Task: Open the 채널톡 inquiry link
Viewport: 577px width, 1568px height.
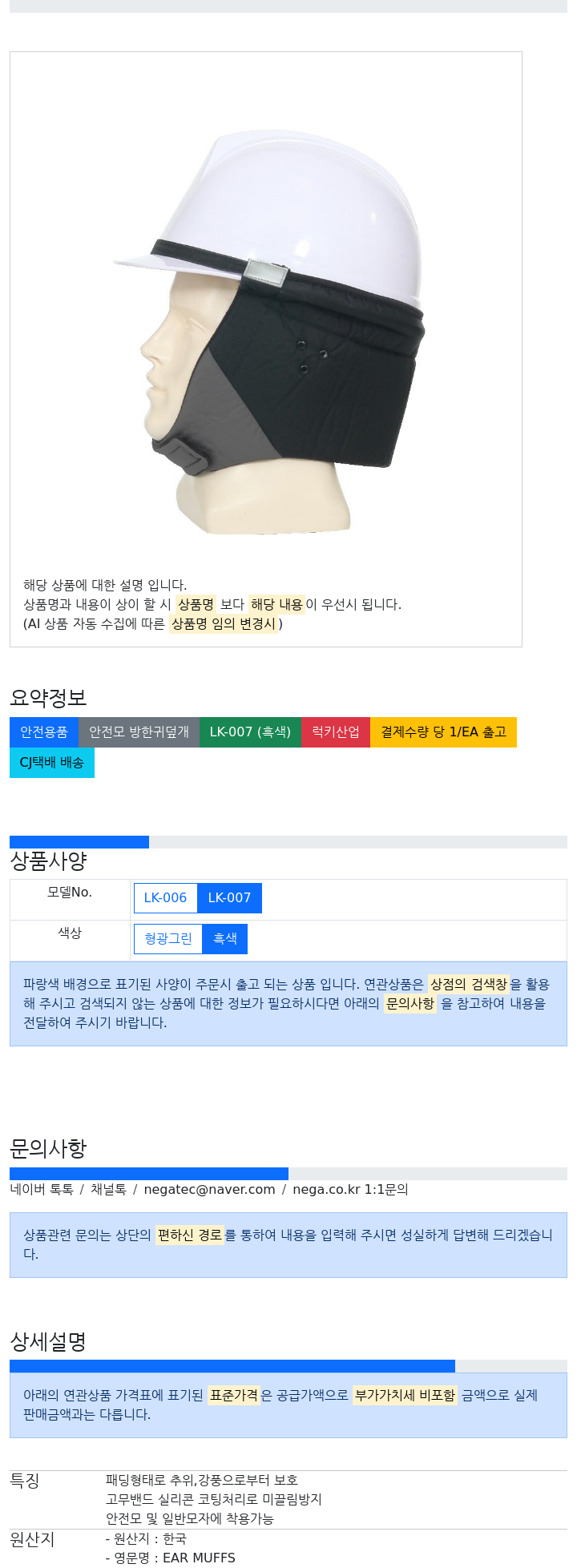Action: pos(108,1190)
